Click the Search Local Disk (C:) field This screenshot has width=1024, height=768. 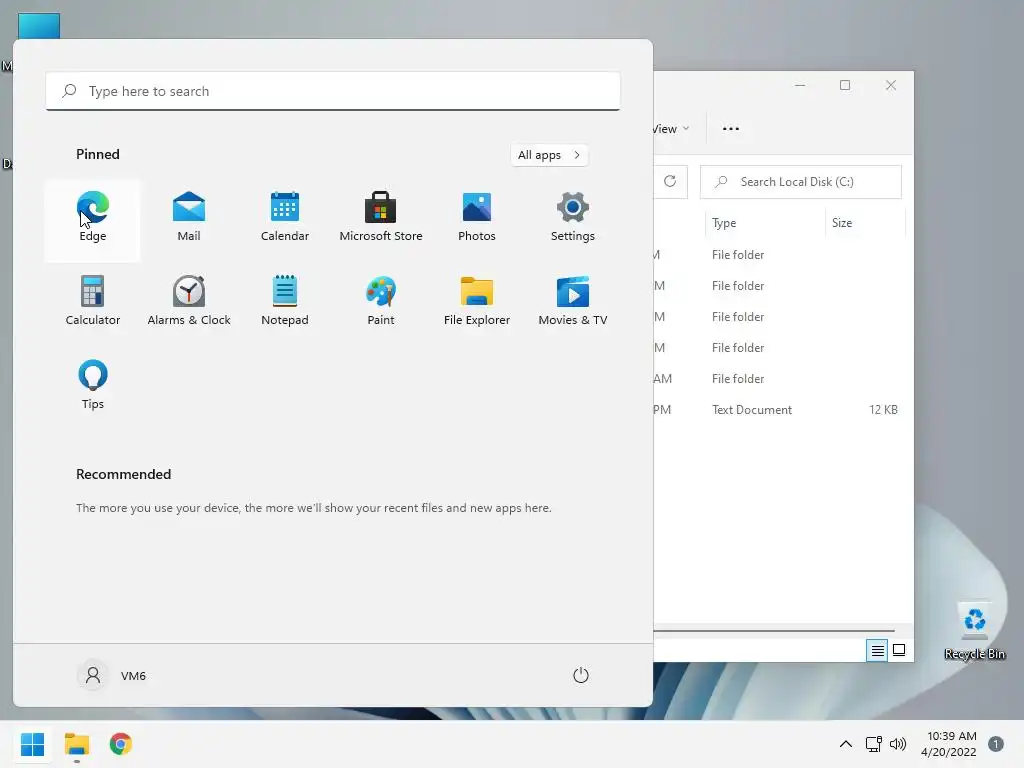[x=801, y=182]
